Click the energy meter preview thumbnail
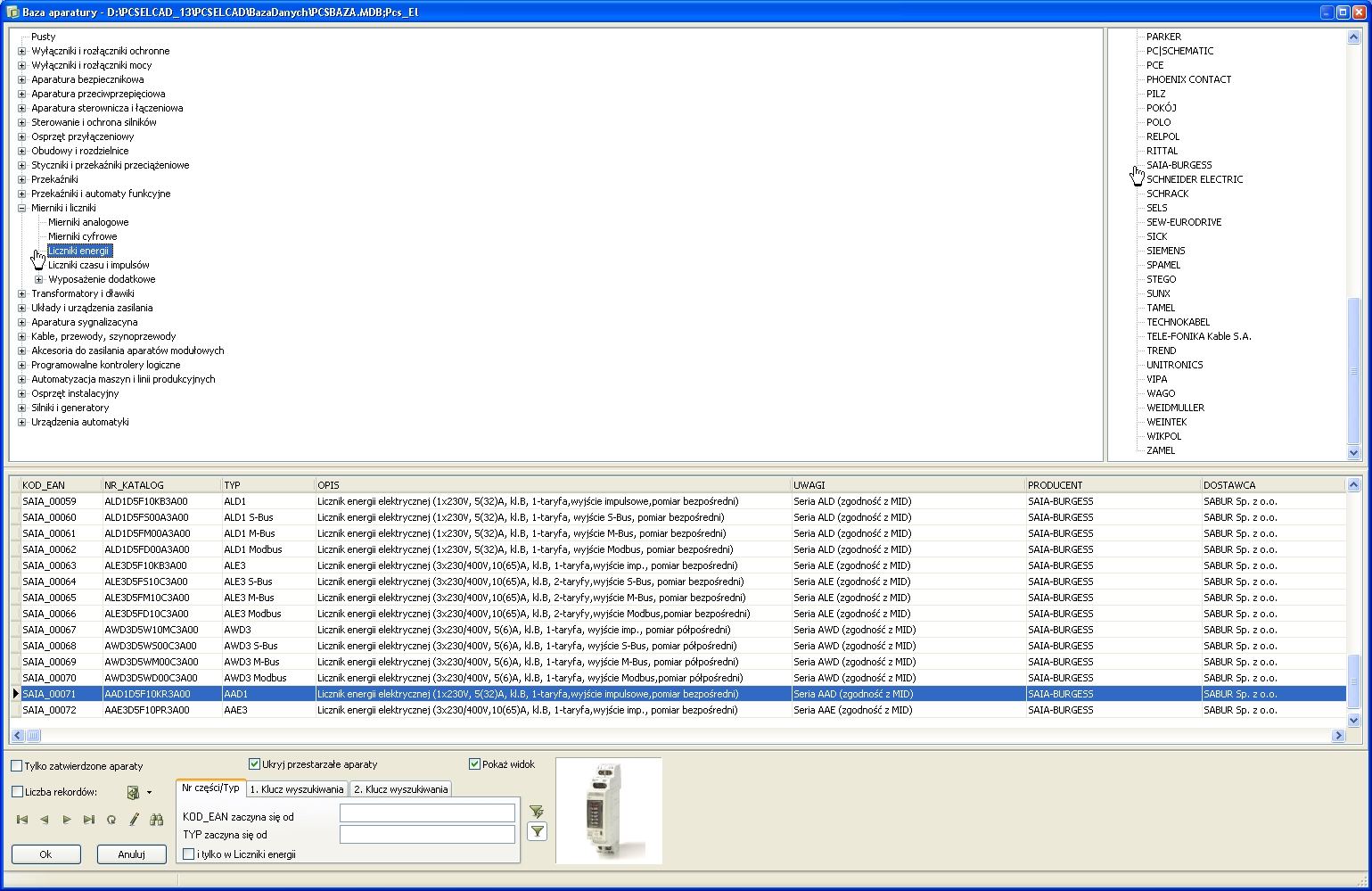 coord(609,811)
